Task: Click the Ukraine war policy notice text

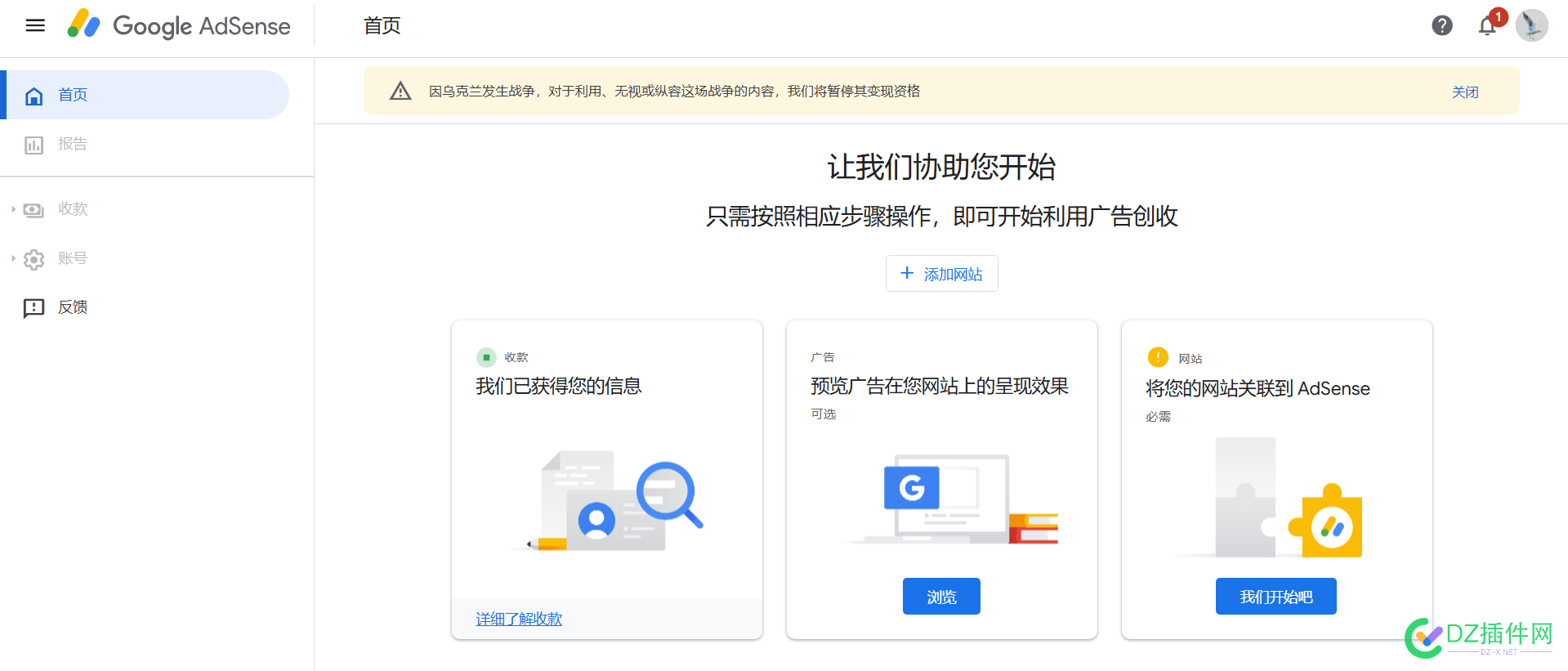Action: pyautogui.click(x=674, y=91)
